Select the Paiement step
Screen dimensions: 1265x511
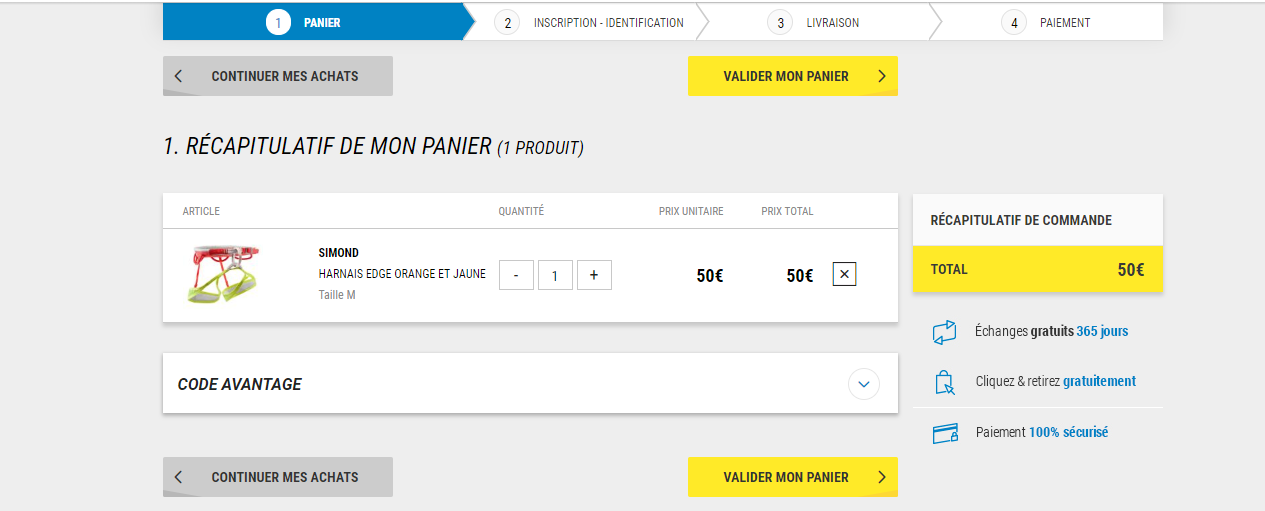tap(1047, 22)
